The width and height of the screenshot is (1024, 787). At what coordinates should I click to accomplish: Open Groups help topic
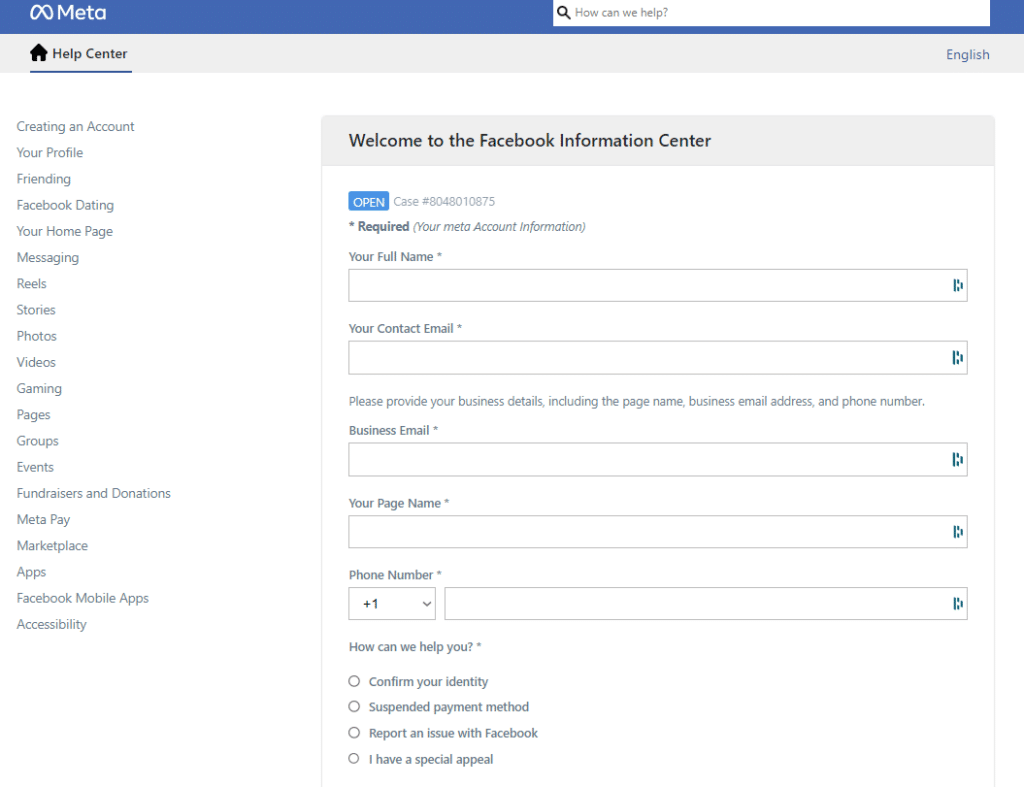coord(37,441)
